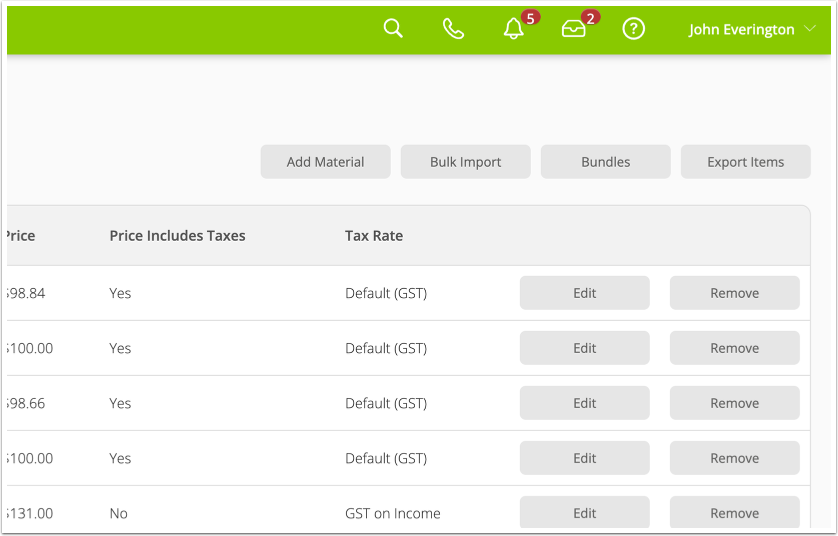Remove the GST on Income material
838x536 pixels.
735,512
